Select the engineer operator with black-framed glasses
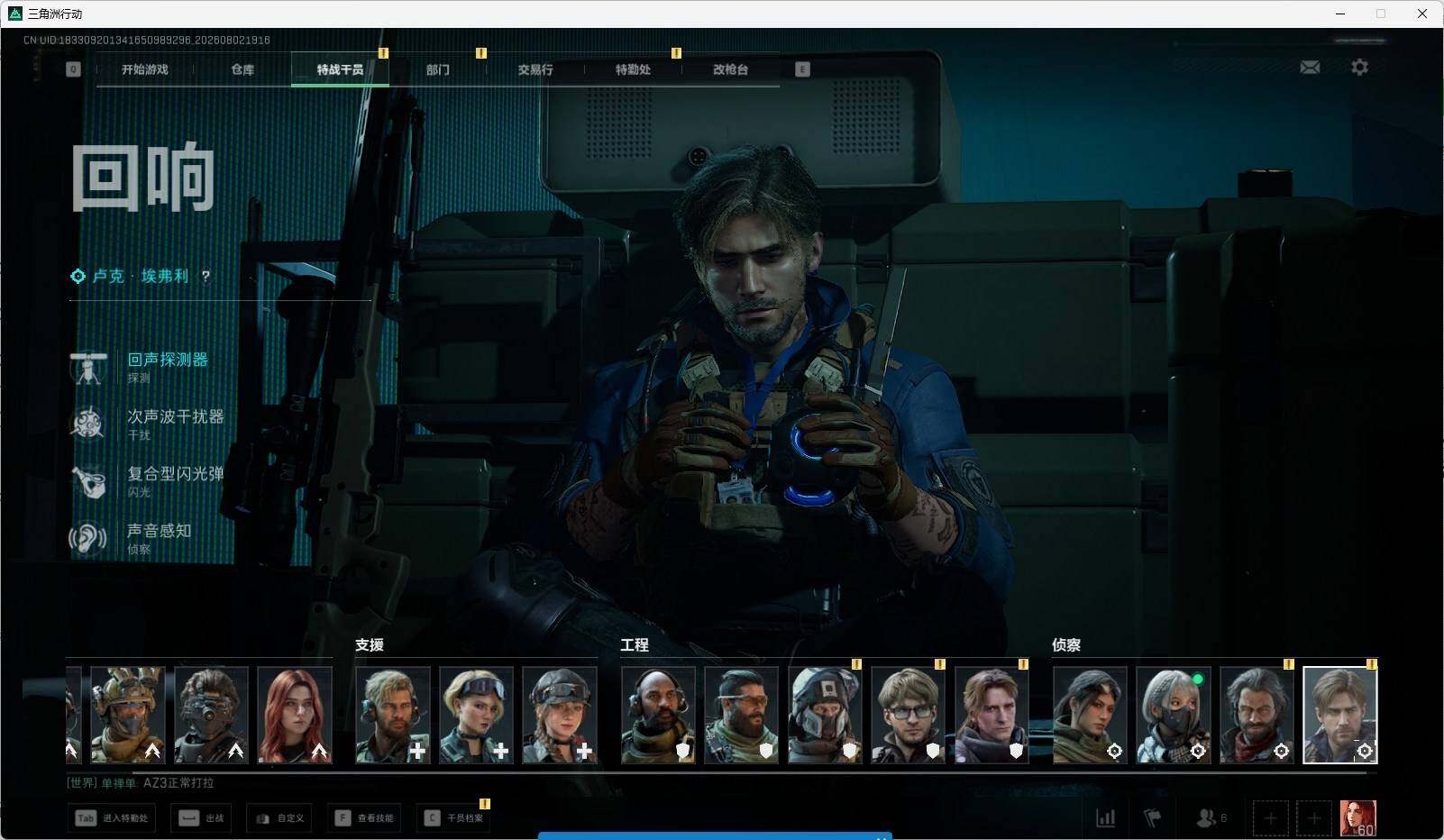This screenshot has height=840, width=1444. (908, 715)
